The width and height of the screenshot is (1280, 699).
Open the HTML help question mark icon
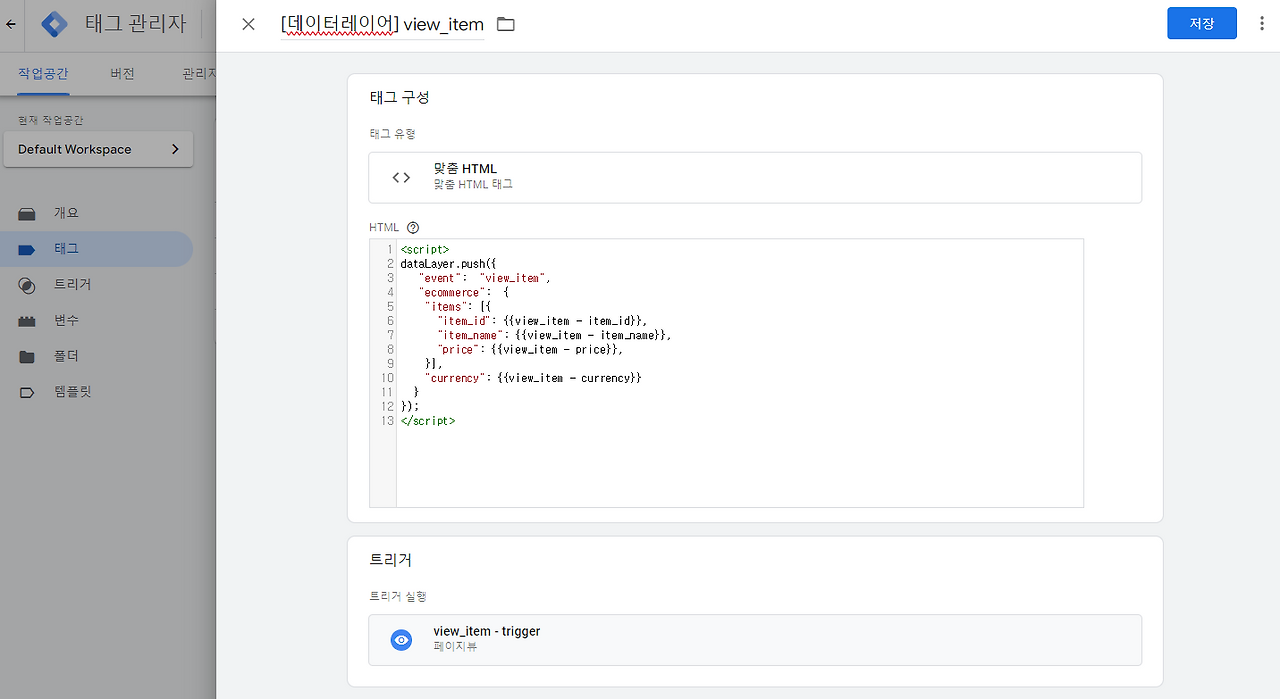(x=413, y=227)
